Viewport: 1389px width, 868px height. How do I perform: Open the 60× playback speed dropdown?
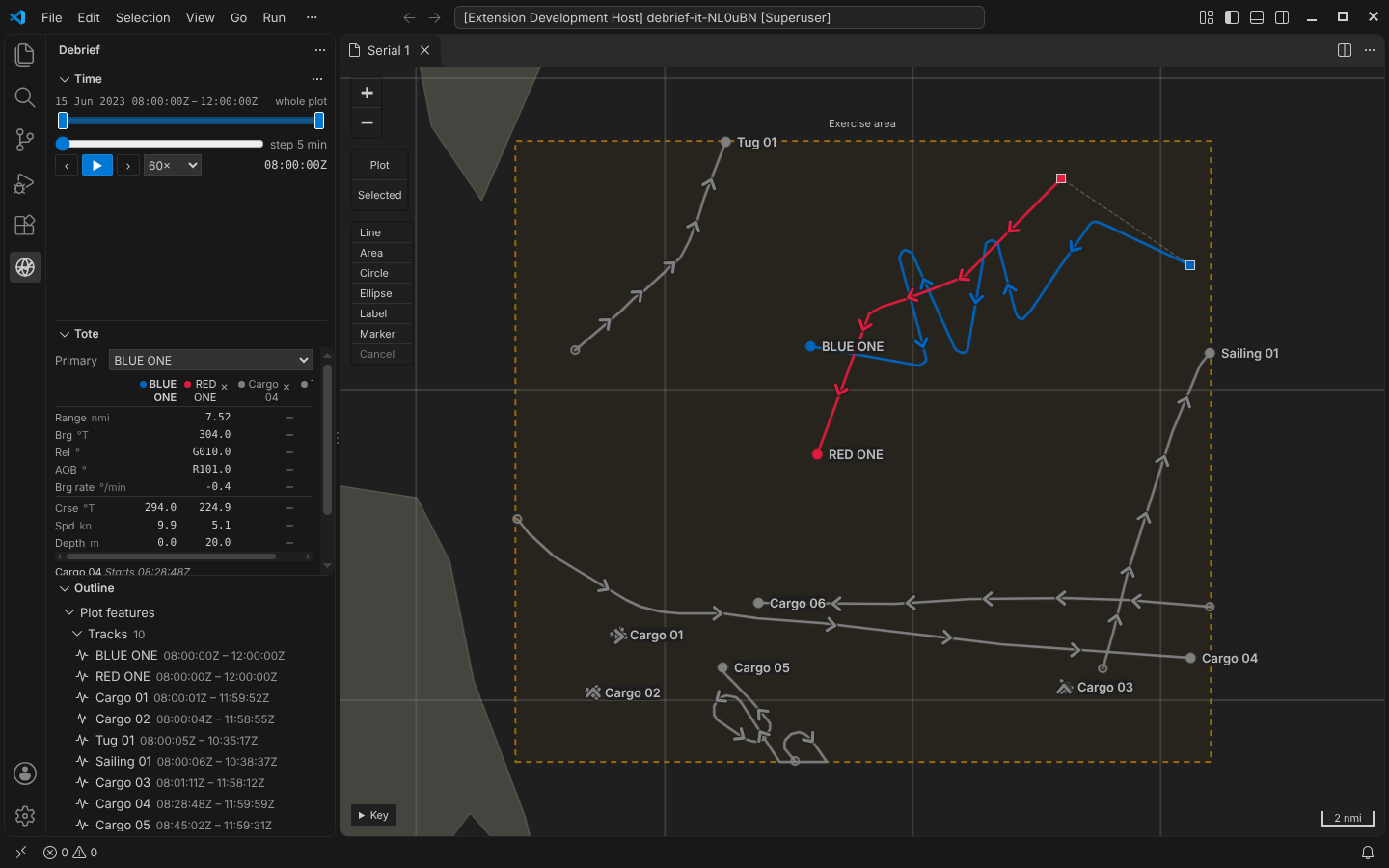[173, 166]
